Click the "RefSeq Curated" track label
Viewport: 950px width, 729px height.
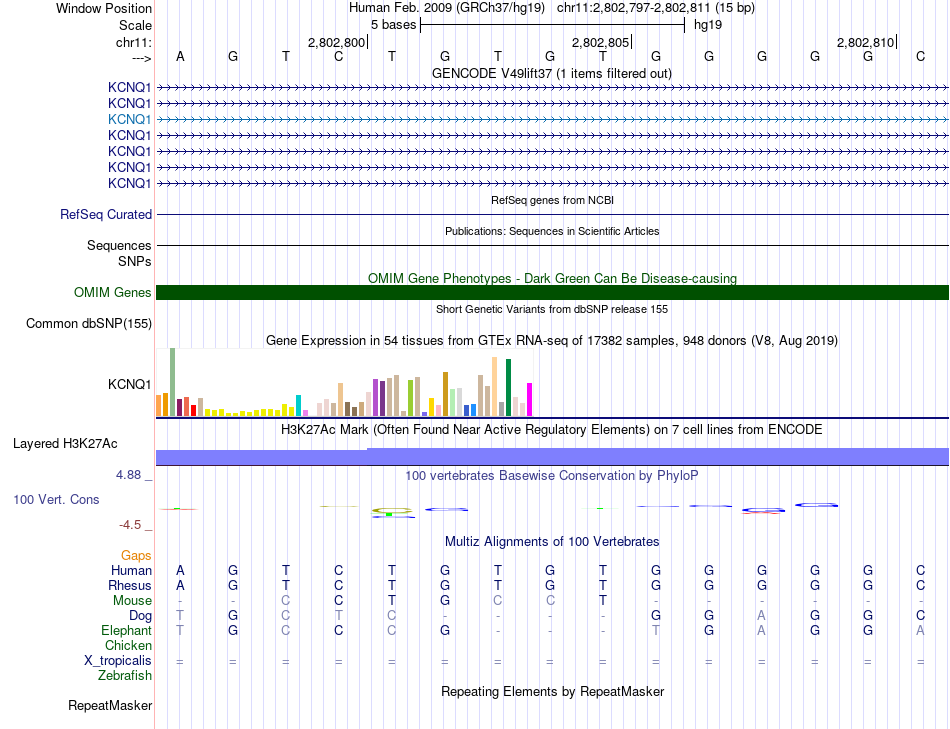[x=105, y=215]
